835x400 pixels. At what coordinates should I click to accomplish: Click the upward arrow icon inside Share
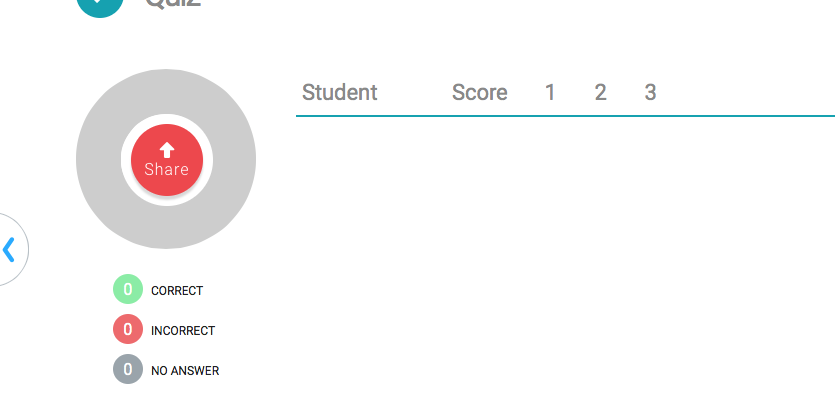167,149
